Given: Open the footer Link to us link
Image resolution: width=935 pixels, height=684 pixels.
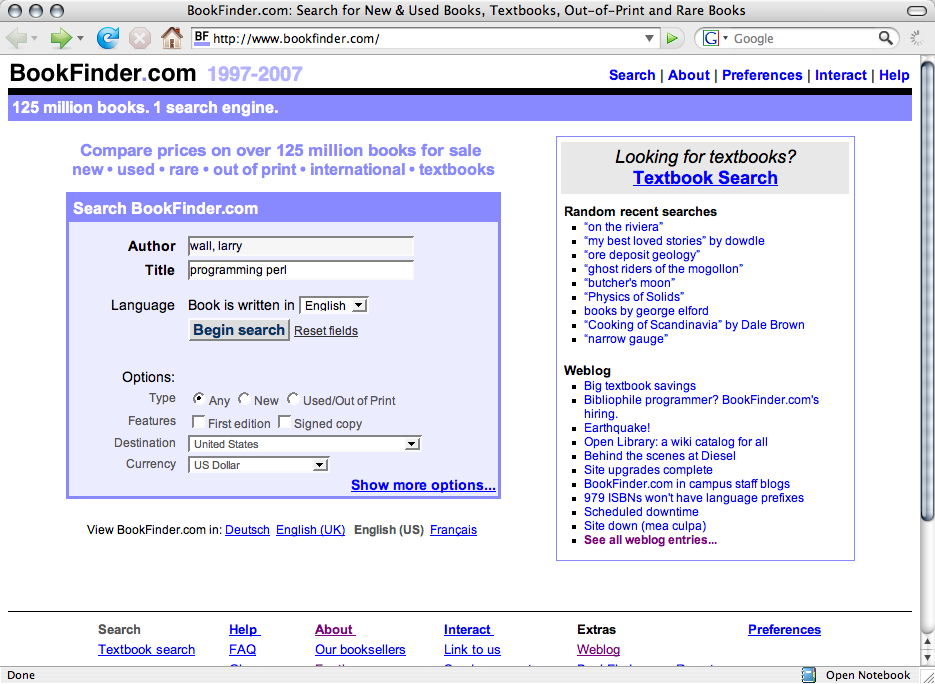Looking at the screenshot, I should (472, 649).
